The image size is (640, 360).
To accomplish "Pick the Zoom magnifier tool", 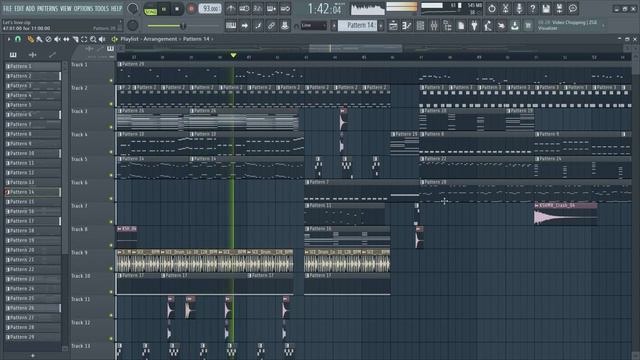I will (x=93, y=39).
